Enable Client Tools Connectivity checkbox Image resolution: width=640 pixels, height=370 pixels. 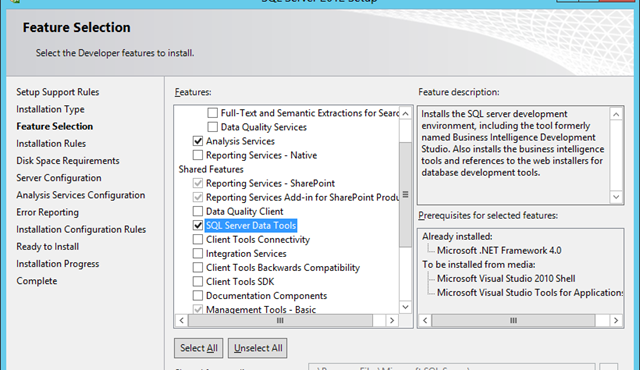(x=198, y=239)
